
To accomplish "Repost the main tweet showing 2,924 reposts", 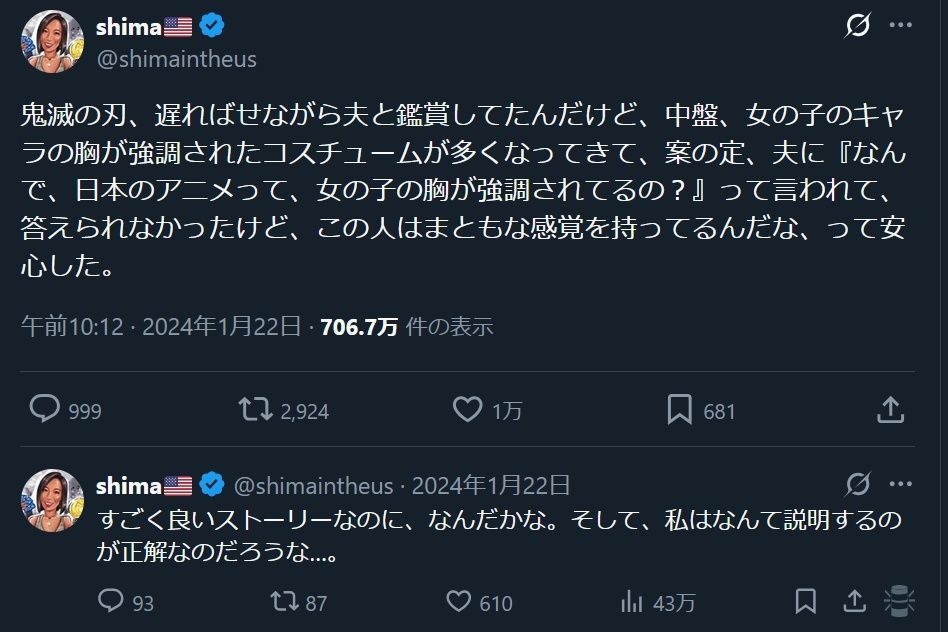I will (254, 410).
